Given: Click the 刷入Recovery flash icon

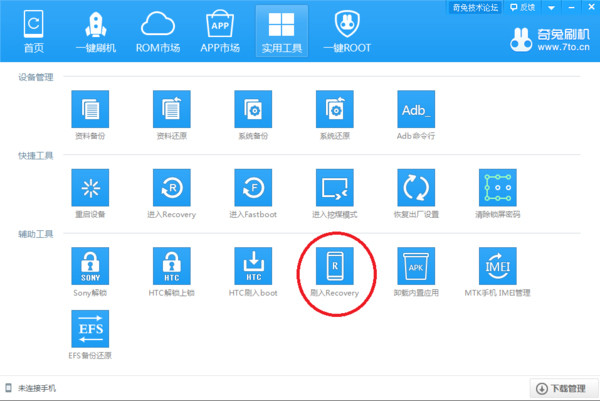Looking at the screenshot, I should click(x=334, y=265).
